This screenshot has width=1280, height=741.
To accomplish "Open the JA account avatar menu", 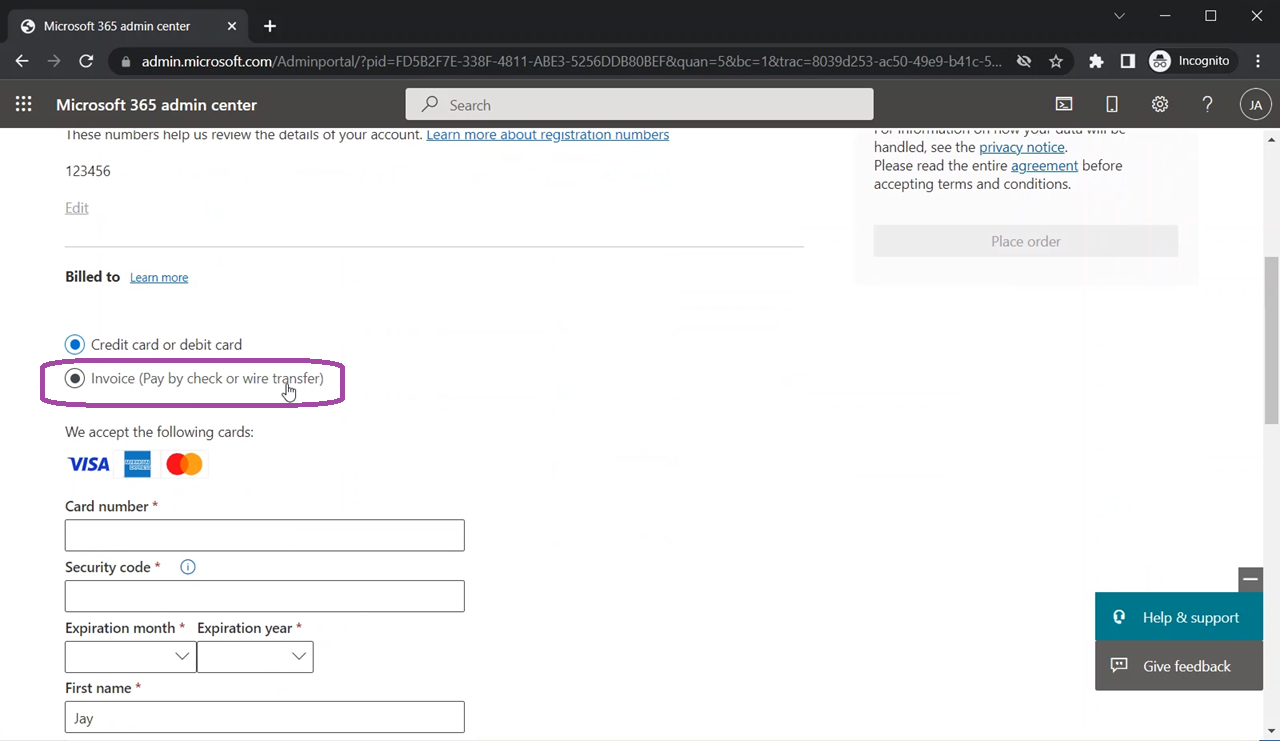I will [x=1255, y=105].
